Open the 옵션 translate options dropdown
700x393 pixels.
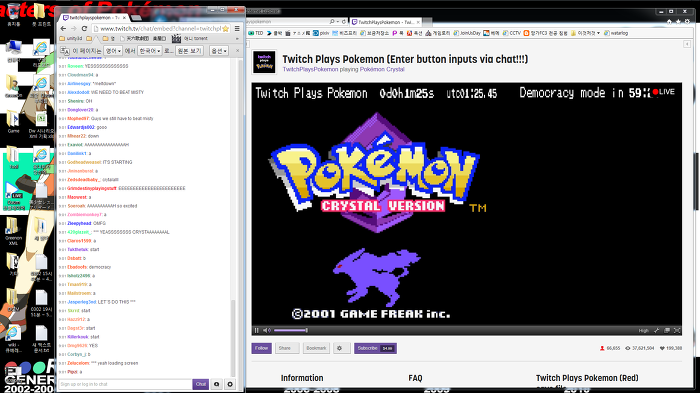(219, 51)
